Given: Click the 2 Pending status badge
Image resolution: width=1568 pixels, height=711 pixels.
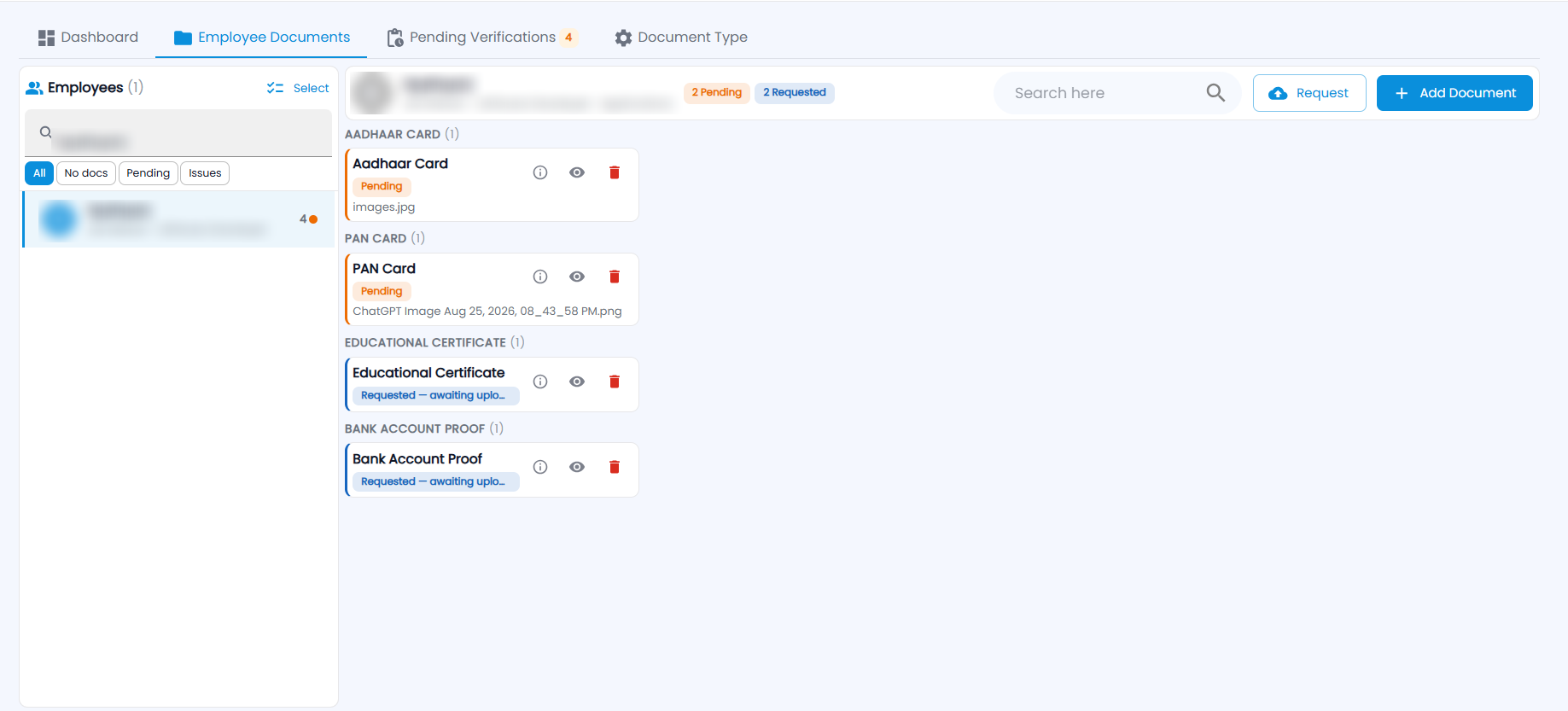Looking at the screenshot, I should coord(717,92).
